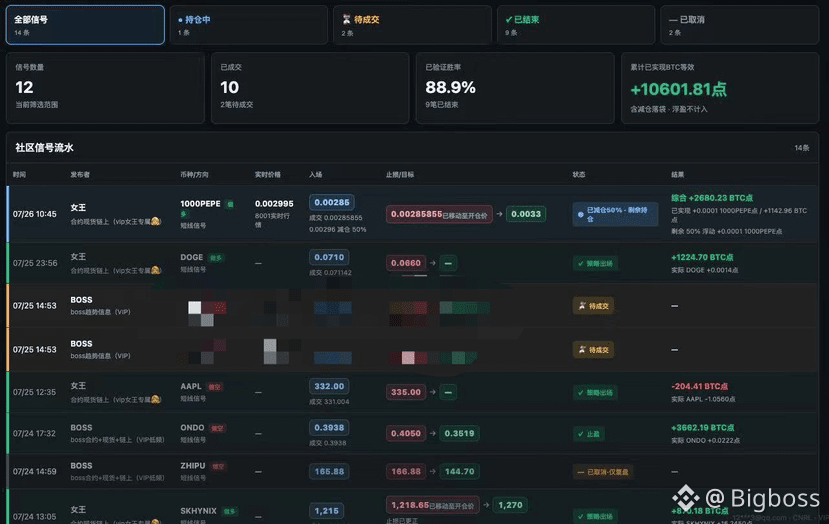The height and width of the screenshot is (524, 829).
Task: Click the 0.0660 stop-loss badge
Action: point(406,263)
